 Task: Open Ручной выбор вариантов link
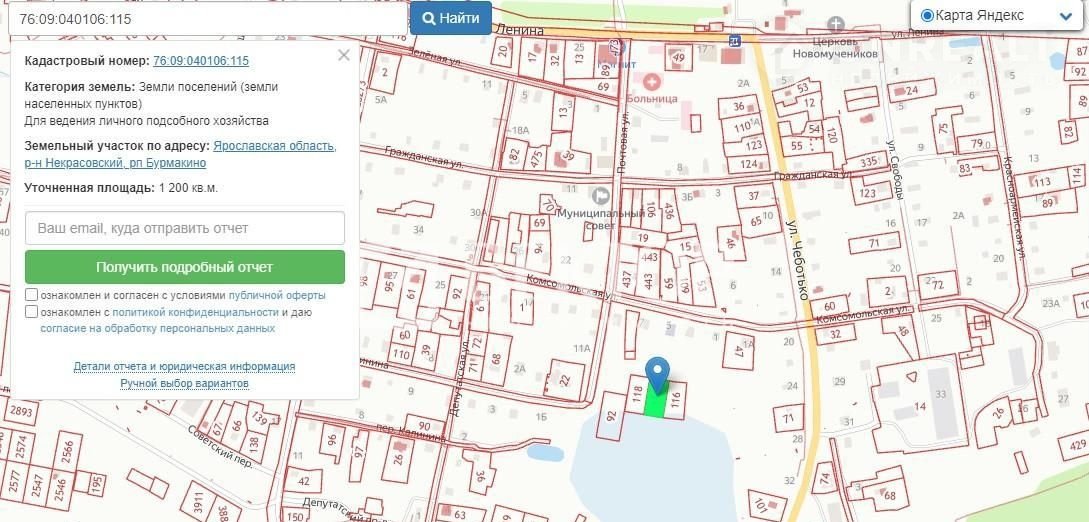click(184, 383)
